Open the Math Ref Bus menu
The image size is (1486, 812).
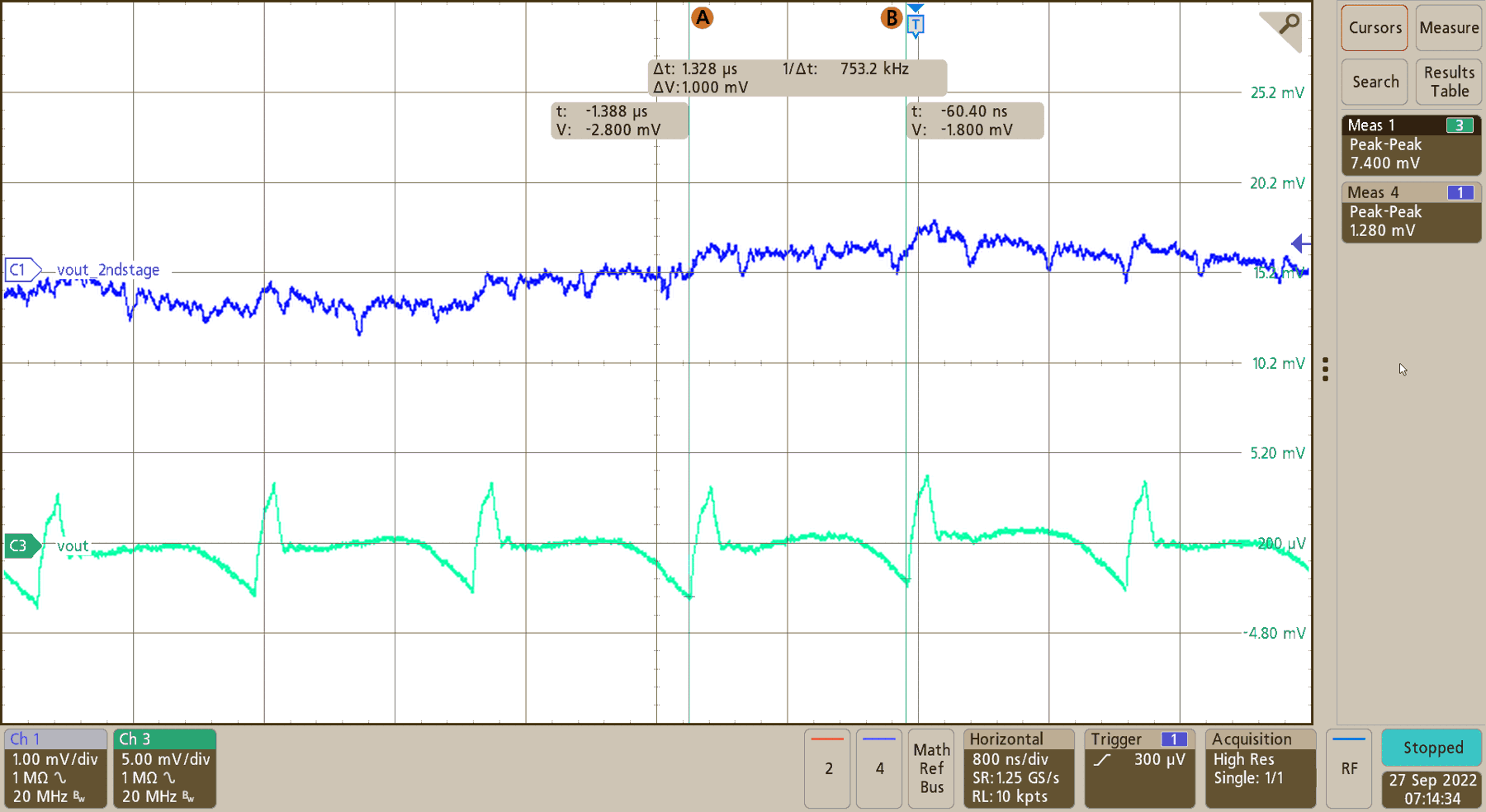coord(931,768)
